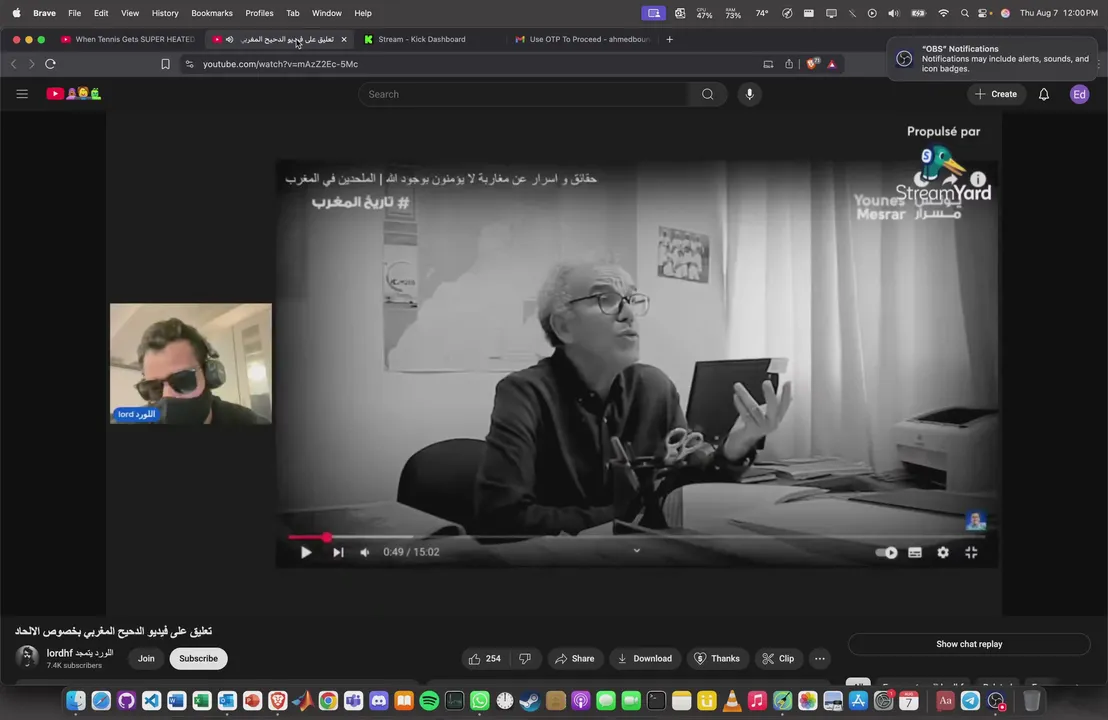Open the Bookmarks menu
Screen dimensions: 1108x720
click(212, 13)
